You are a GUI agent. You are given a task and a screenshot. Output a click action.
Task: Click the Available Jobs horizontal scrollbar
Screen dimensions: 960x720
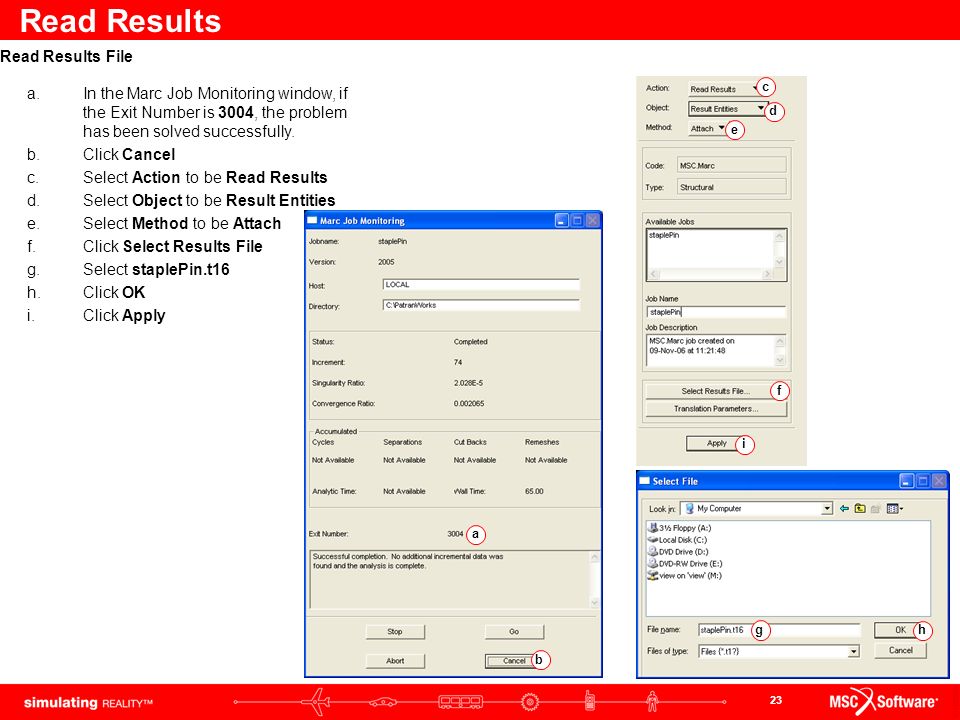710,274
